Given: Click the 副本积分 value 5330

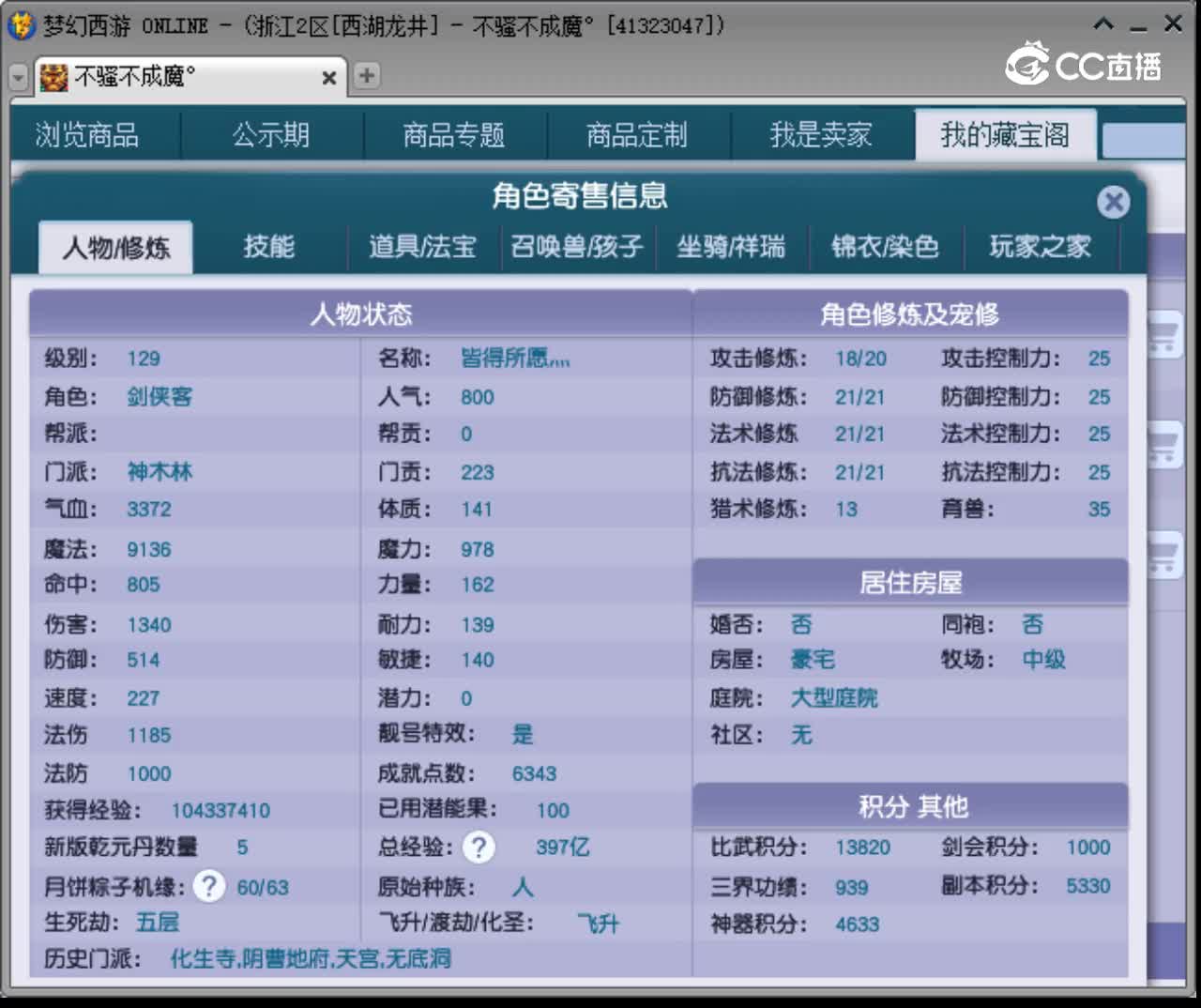Looking at the screenshot, I should pyautogui.click(x=1088, y=886).
